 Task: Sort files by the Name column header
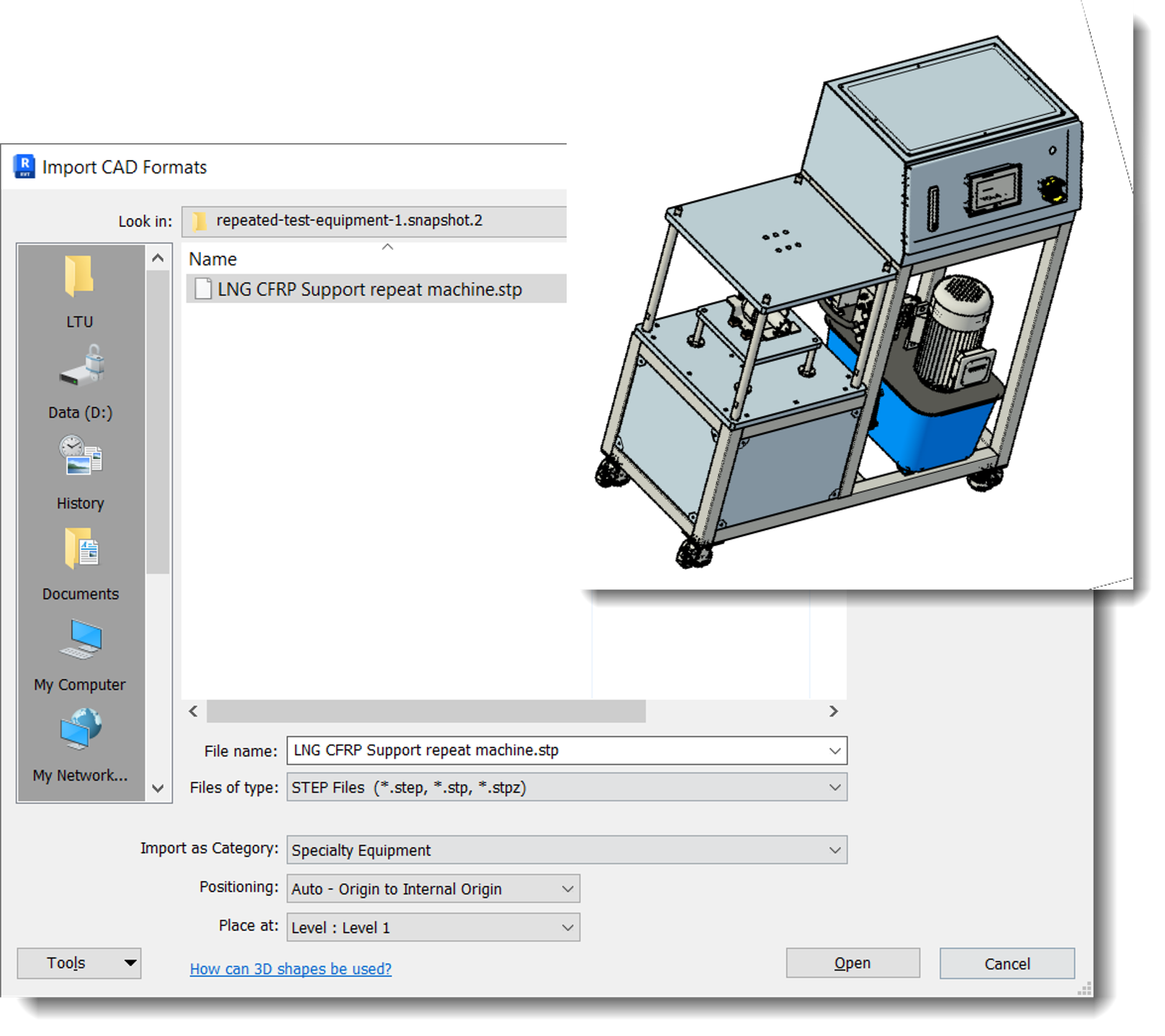click(212, 259)
